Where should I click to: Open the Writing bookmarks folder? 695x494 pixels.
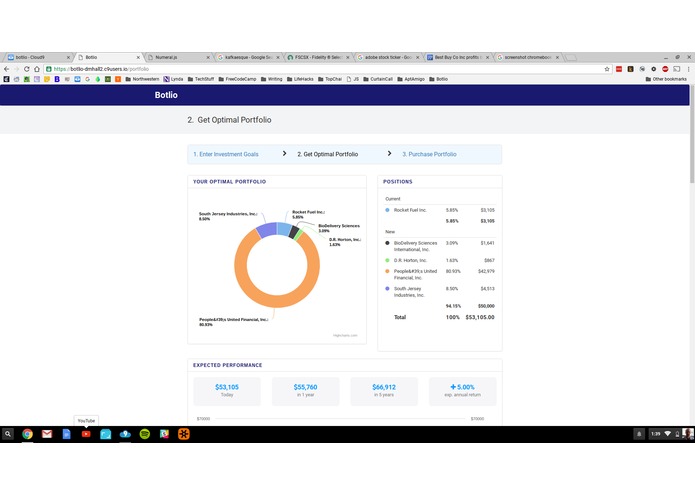[x=272, y=79]
